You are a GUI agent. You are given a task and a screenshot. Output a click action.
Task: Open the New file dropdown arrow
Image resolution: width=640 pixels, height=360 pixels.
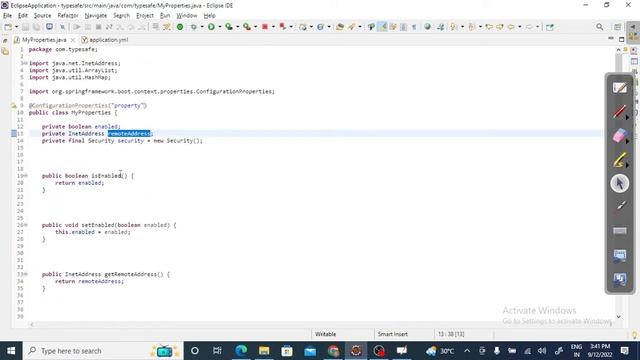[16, 27]
